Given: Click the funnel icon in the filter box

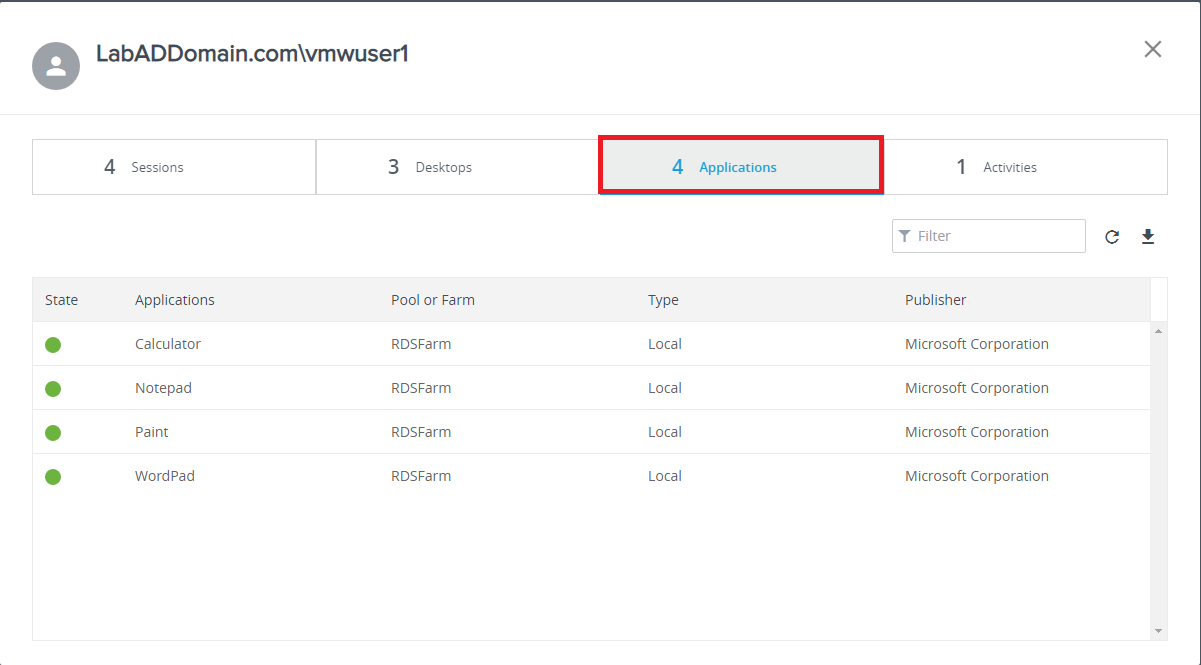Looking at the screenshot, I should click(x=905, y=236).
